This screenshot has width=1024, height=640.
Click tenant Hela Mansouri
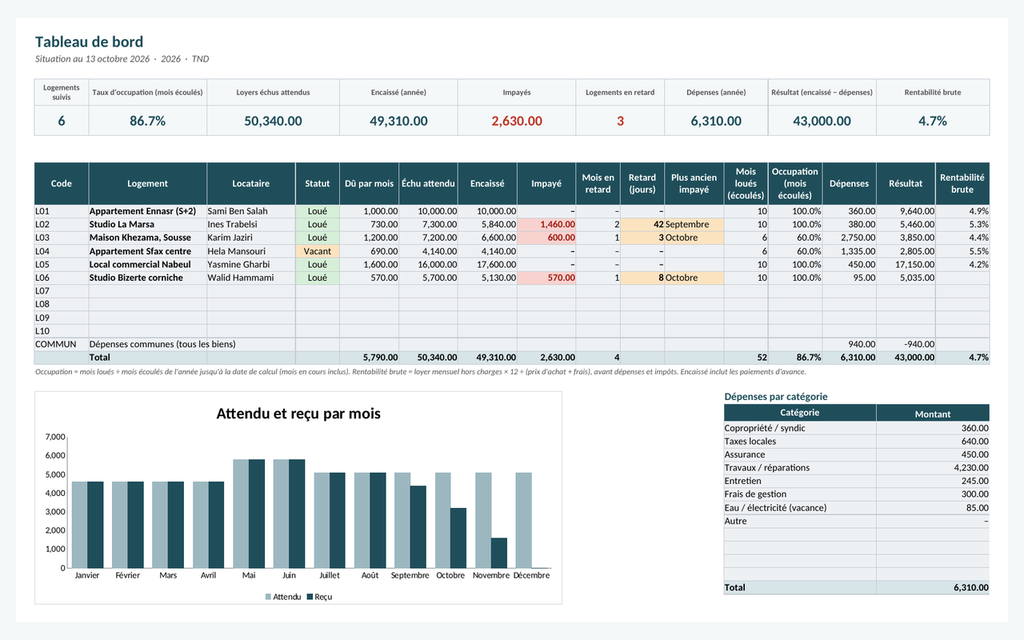251,251
